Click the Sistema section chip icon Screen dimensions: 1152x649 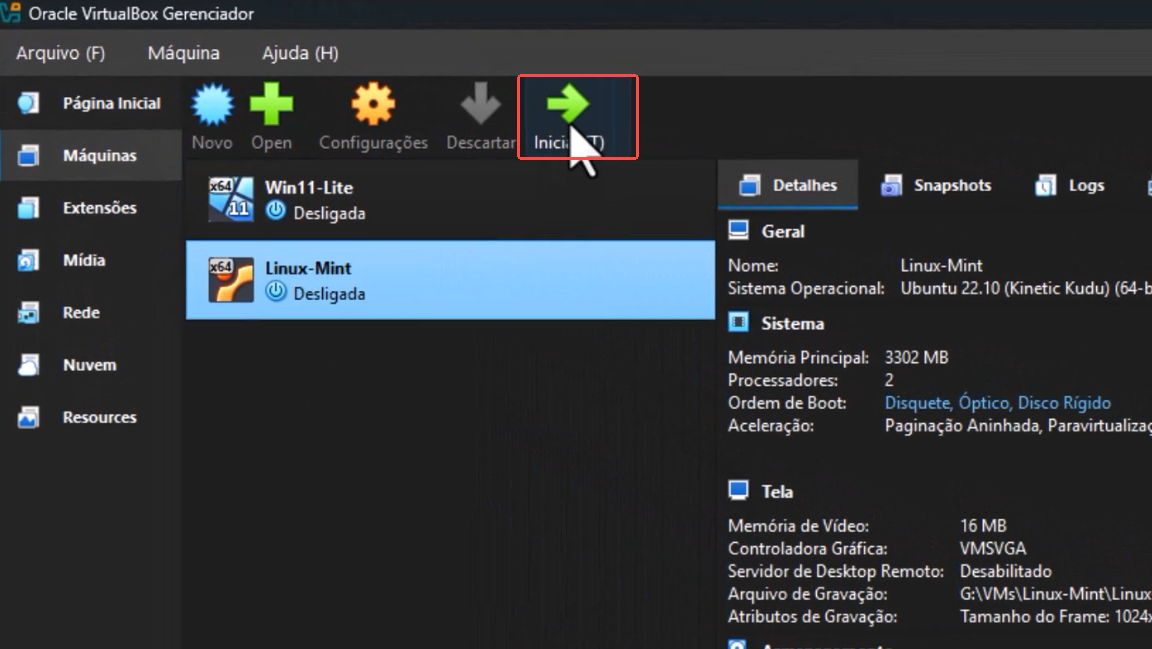(738, 322)
